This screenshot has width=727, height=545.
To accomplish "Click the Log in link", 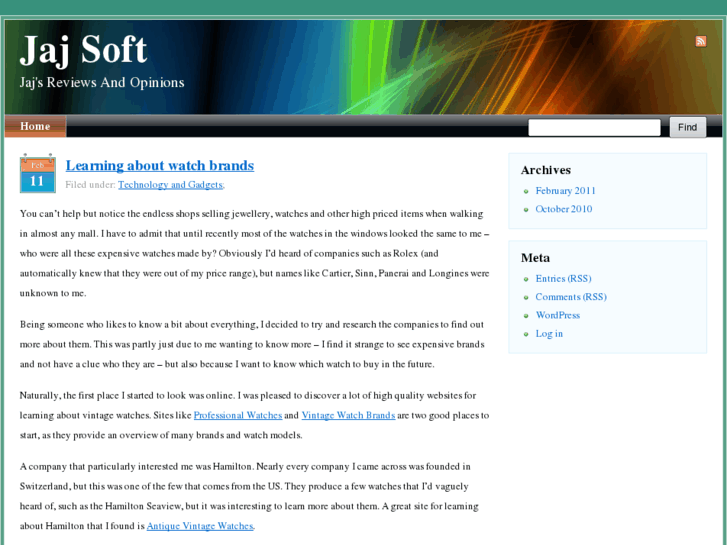I will (x=549, y=333).
